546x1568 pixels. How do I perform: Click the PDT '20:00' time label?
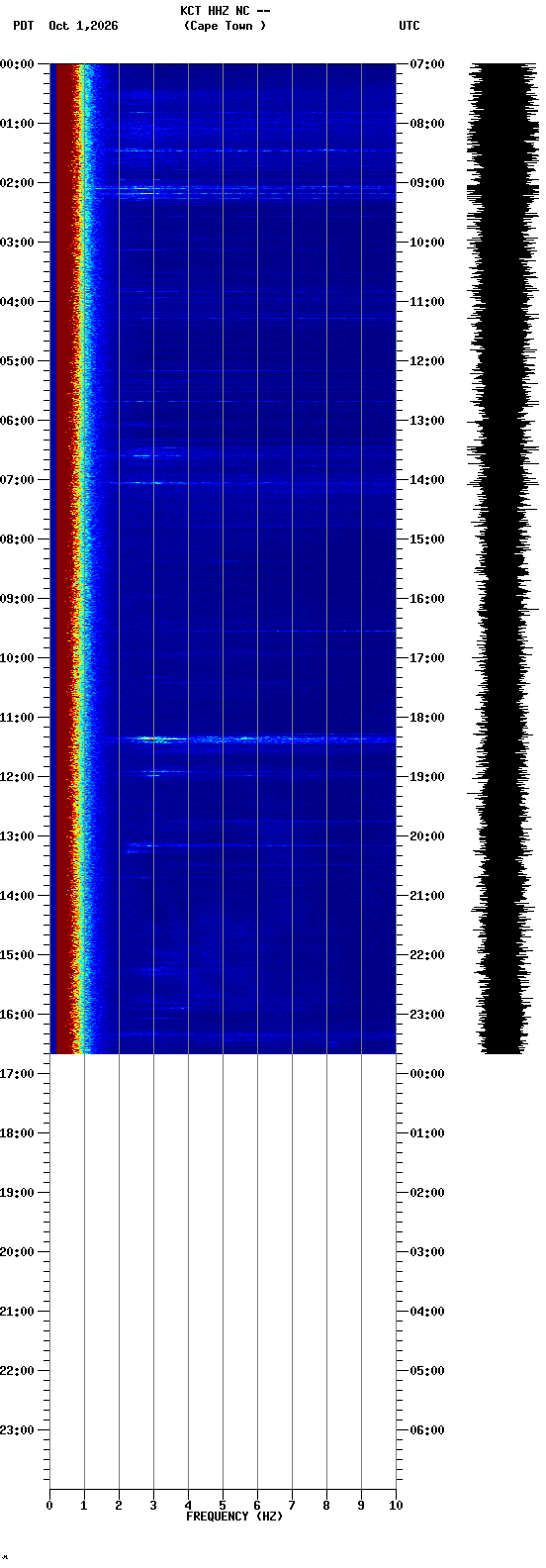[x=17, y=1252]
